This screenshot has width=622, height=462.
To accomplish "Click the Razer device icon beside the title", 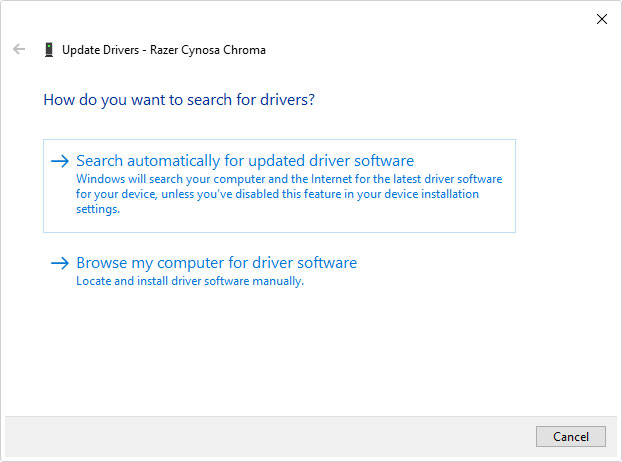I will pyautogui.click(x=49, y=50).
